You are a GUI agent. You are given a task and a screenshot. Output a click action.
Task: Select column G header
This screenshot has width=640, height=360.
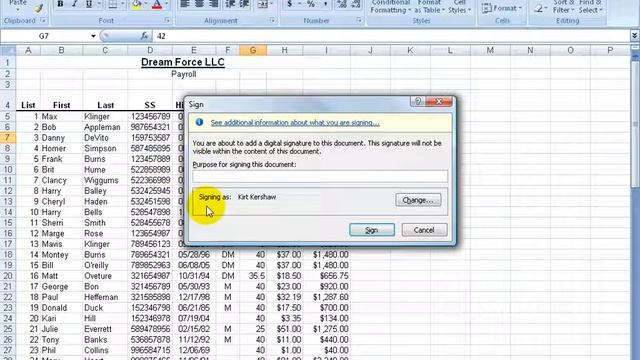point(253,50)
